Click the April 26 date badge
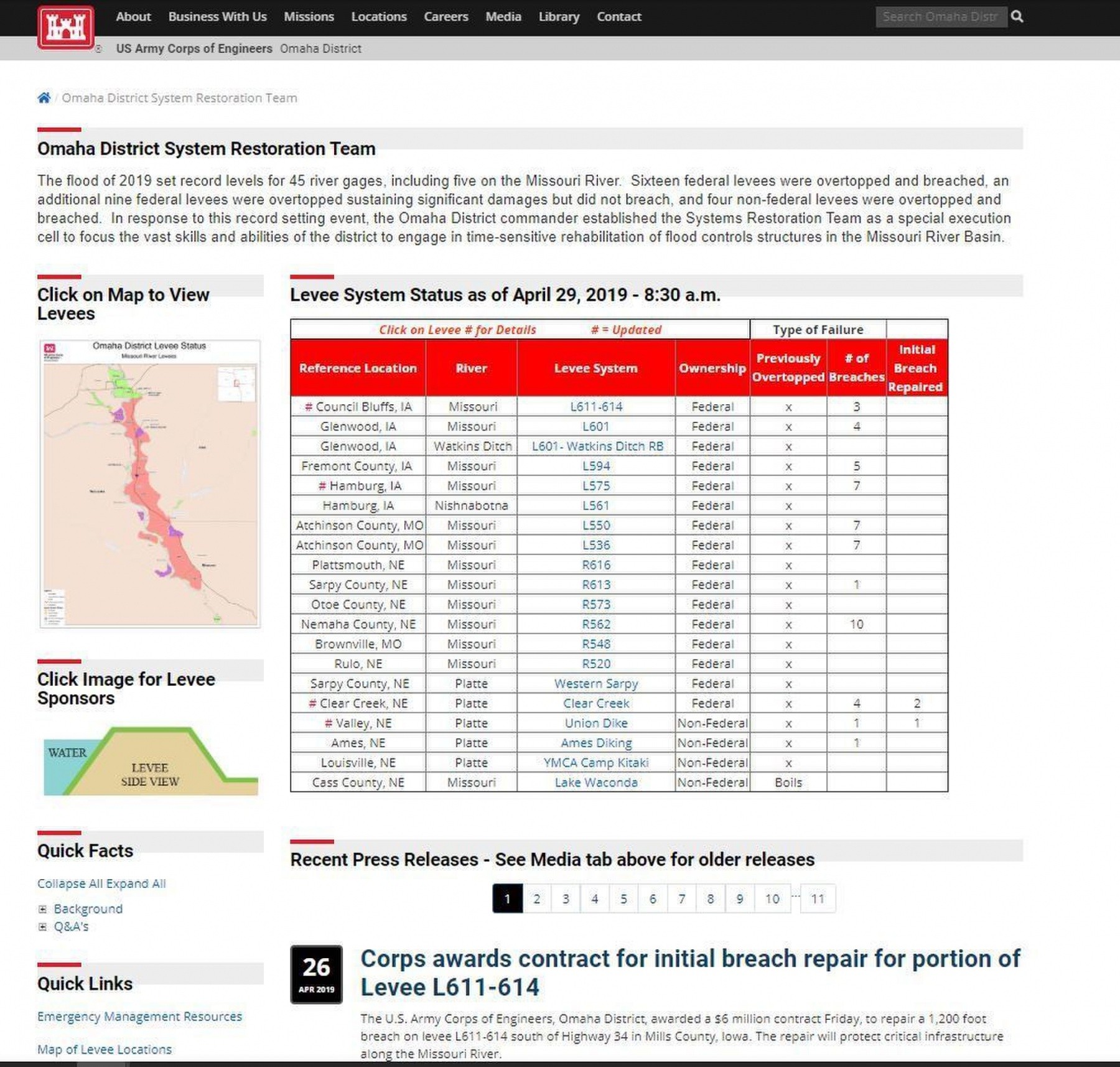 click(x=316, y=974)
